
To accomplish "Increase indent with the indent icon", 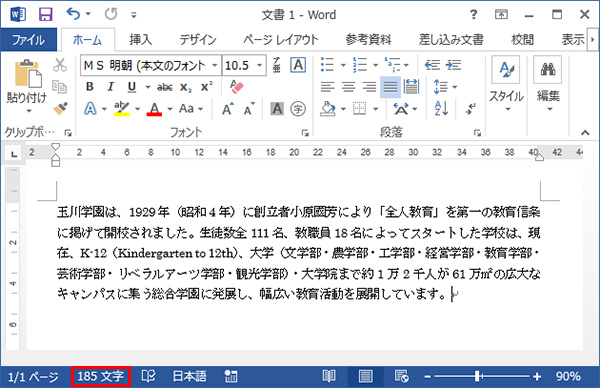I will tap(453, 65).
